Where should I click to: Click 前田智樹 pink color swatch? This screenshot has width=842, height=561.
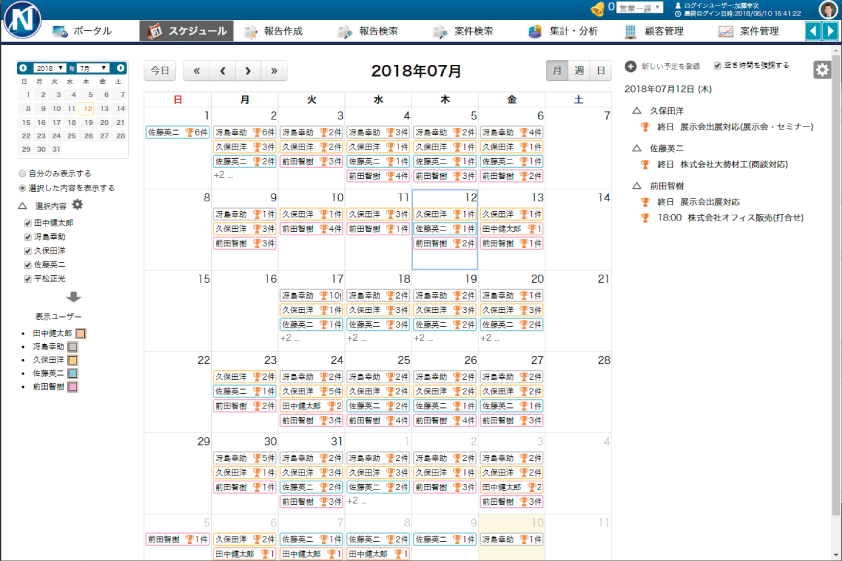[72, 387]
